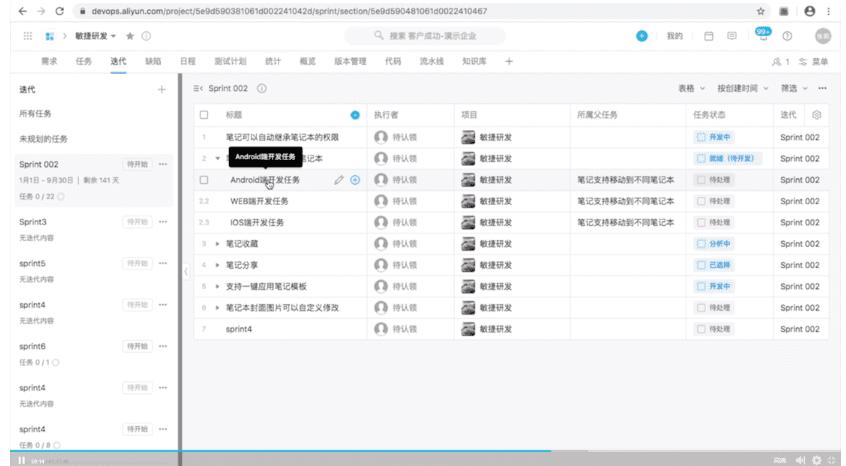The height and width of the screenshot is (466, 846).
Task: Add a new tab with the plus button
Action: click(509, 61)
